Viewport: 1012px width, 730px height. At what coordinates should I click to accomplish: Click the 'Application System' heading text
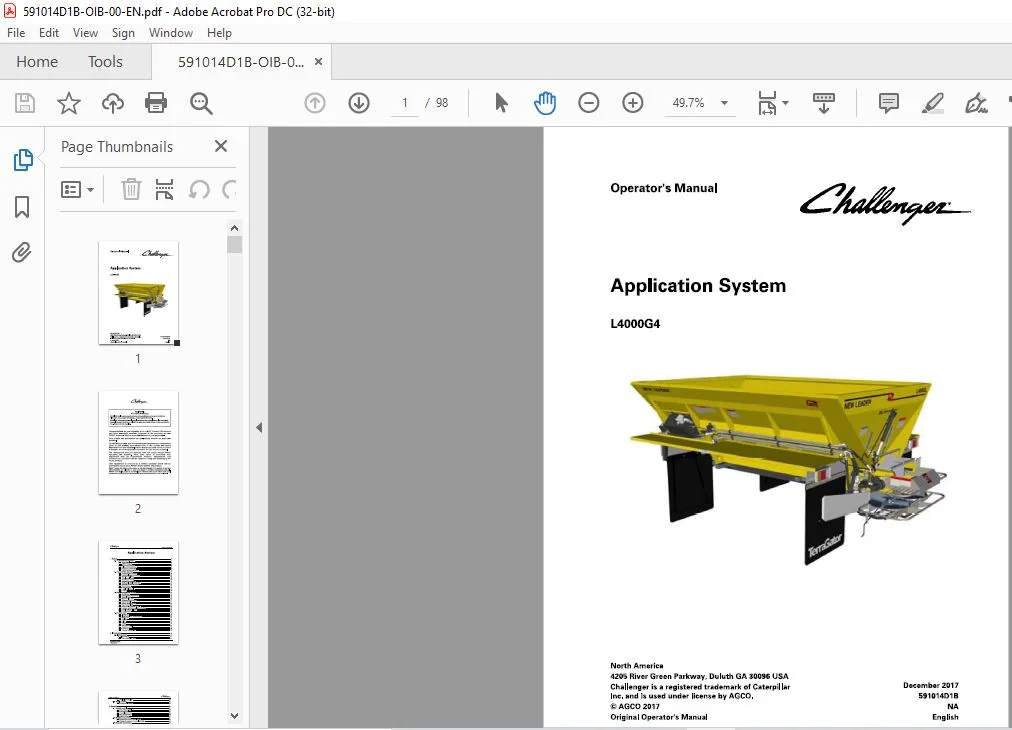[x=698, y=285]
